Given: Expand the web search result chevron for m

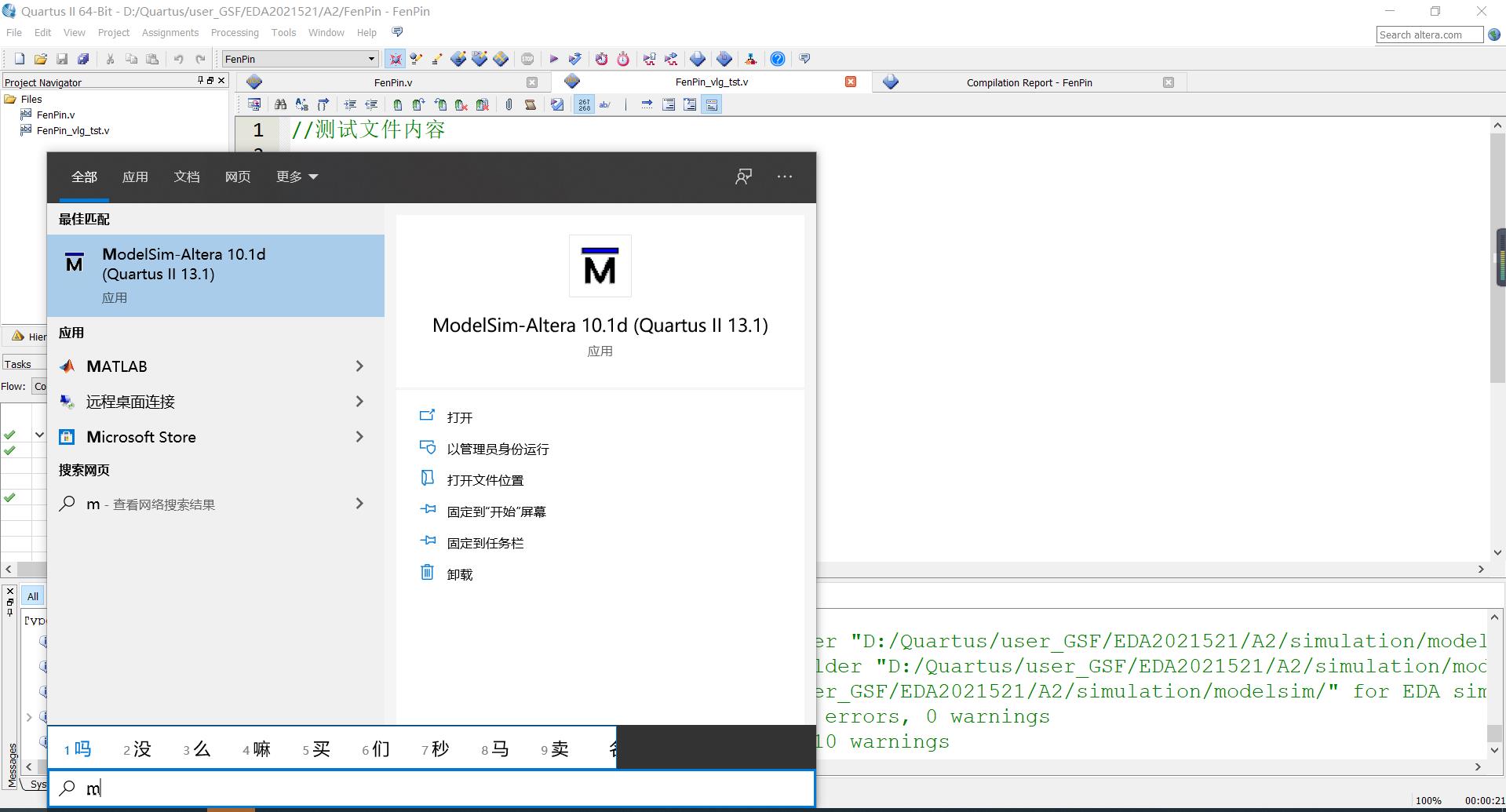Looking at the screenshot, I should point(359,504).
